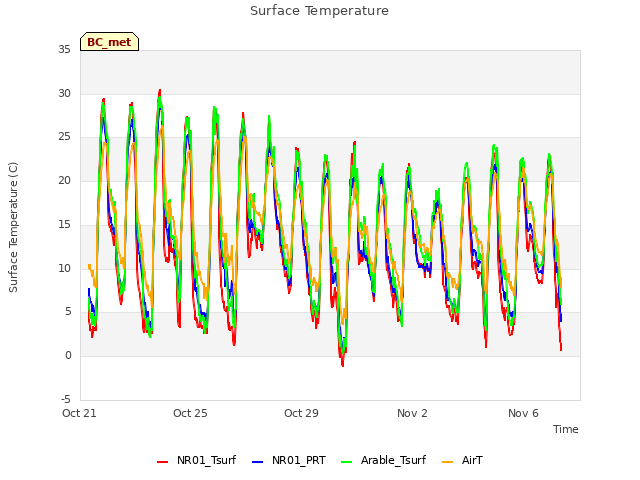Click the Nov 6 x-axis tick label

coord(523,413)
